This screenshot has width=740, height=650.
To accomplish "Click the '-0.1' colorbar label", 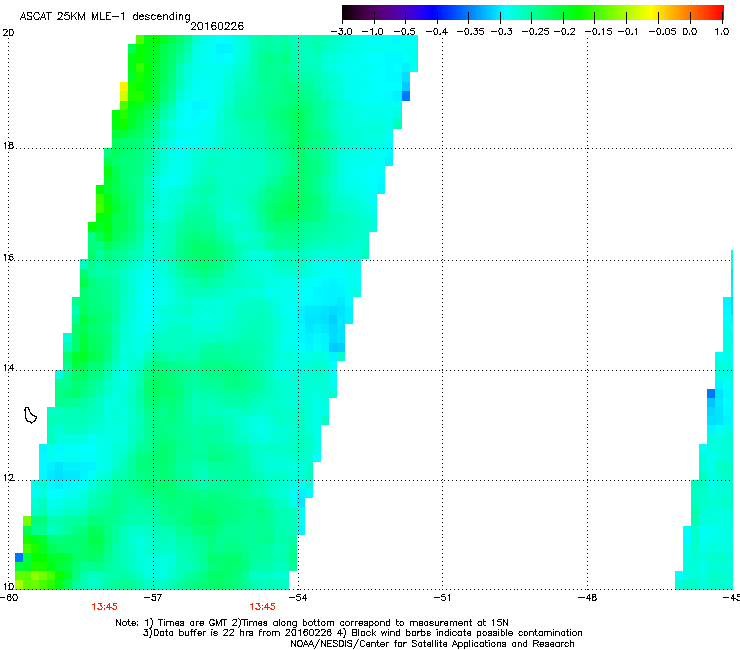I will pyautogui.click(x=628, y=32).
